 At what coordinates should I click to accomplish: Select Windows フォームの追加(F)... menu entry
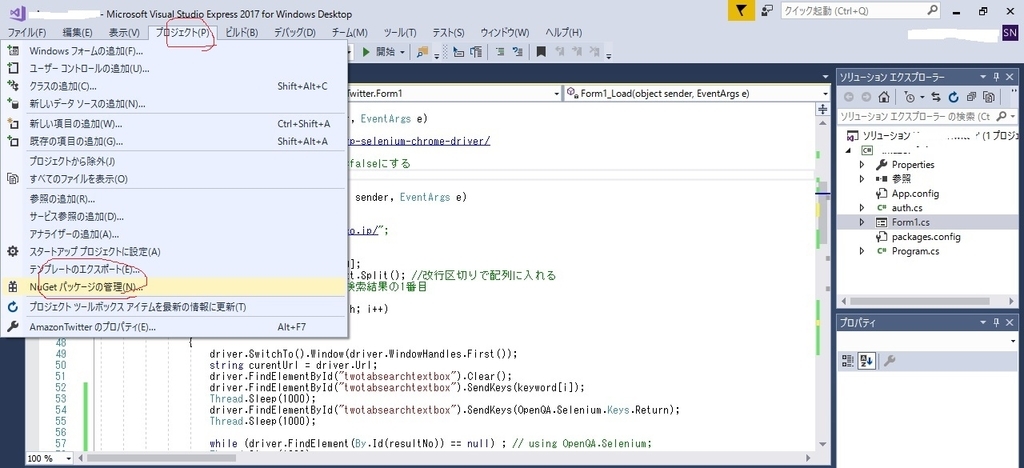173,51
